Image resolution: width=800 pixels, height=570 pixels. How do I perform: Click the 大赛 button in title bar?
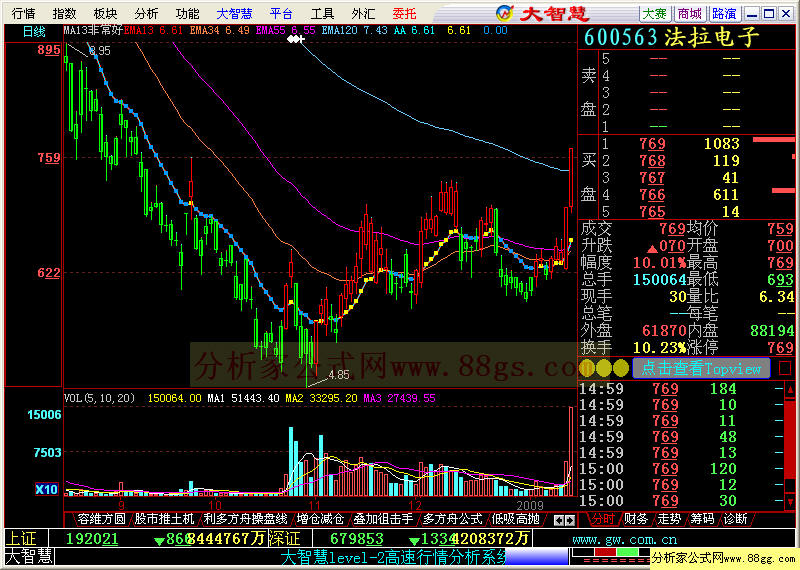coord(655,14)
